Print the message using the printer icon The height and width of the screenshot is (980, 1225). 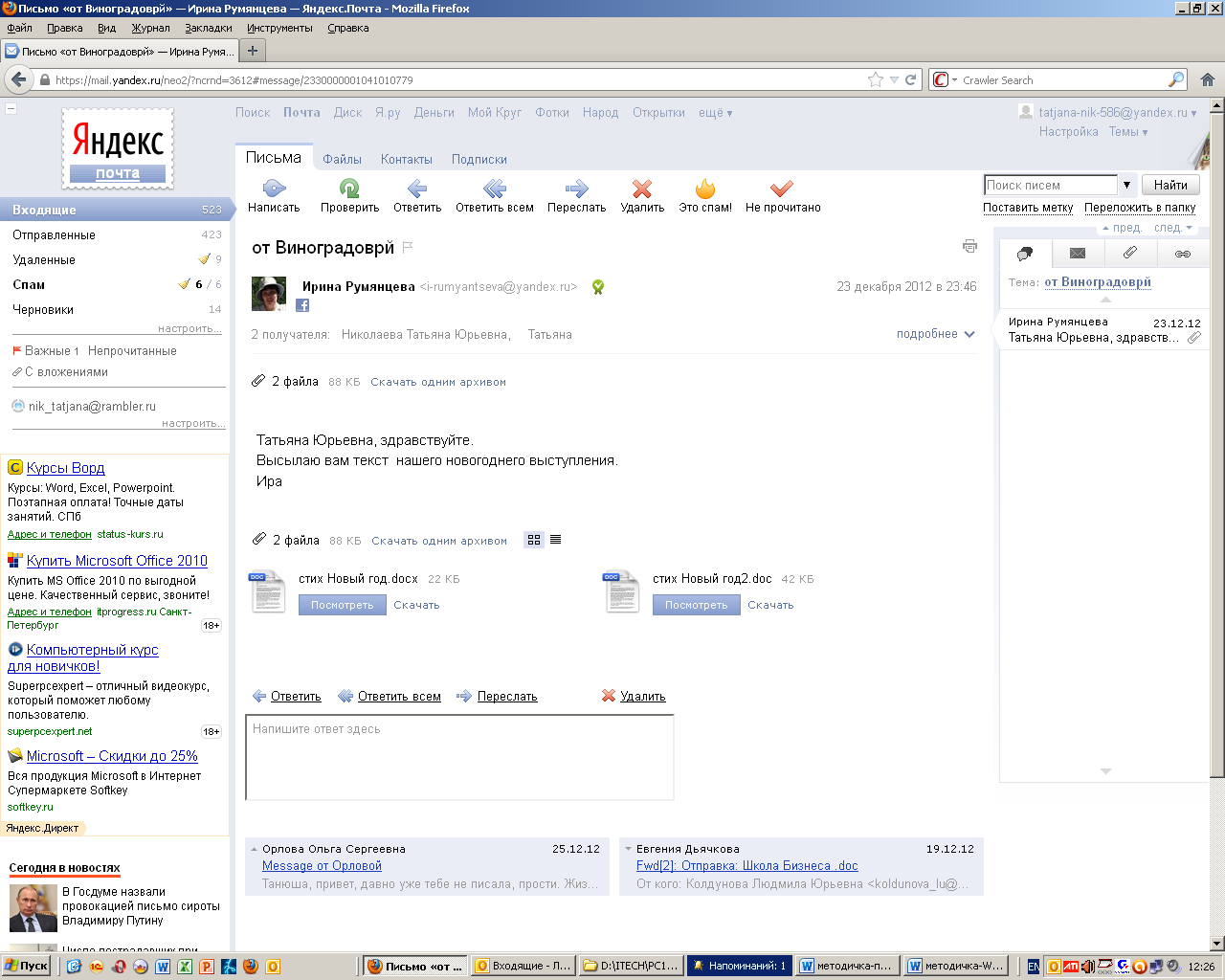[969, 246]
